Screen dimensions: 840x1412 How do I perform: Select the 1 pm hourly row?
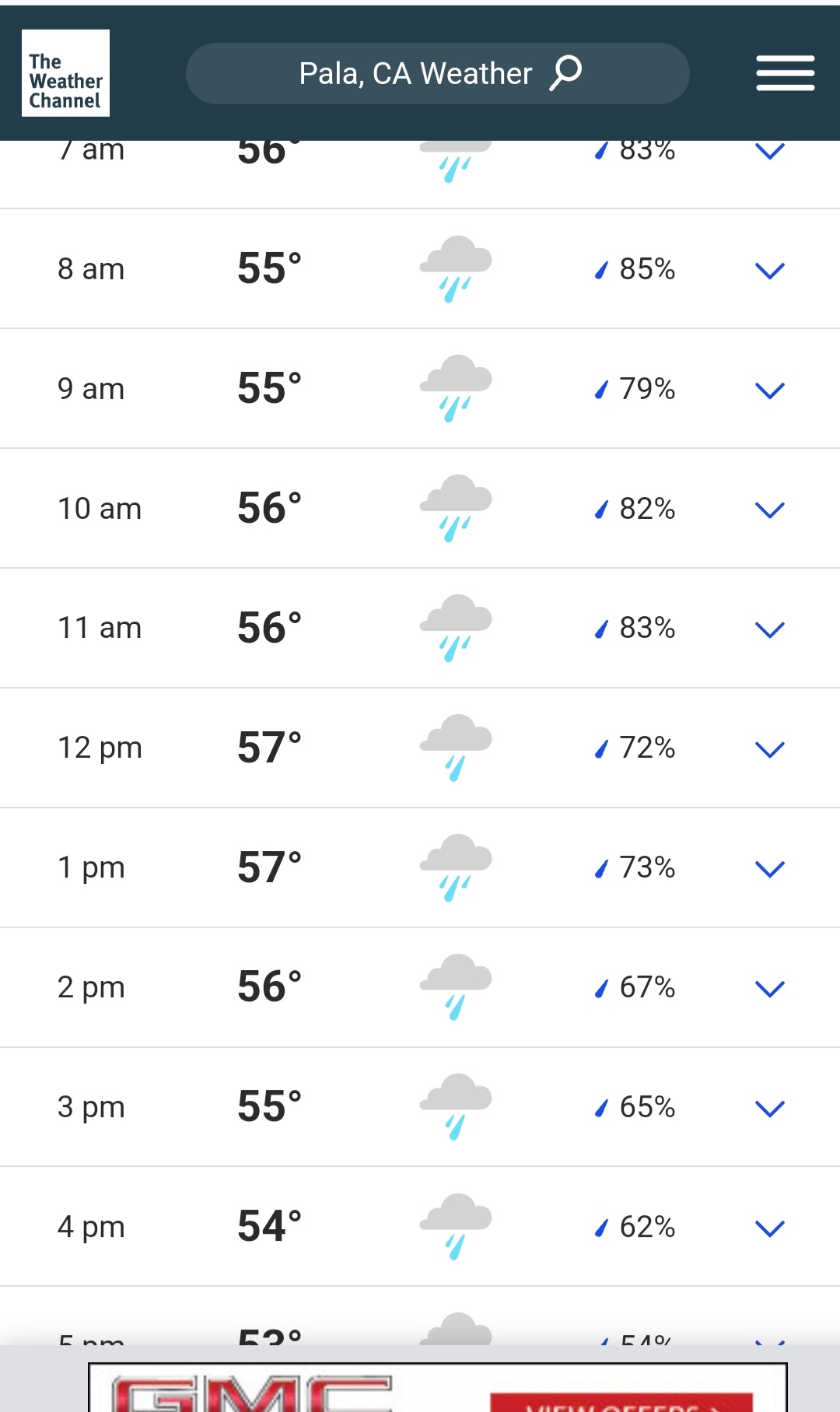point(420,867)
